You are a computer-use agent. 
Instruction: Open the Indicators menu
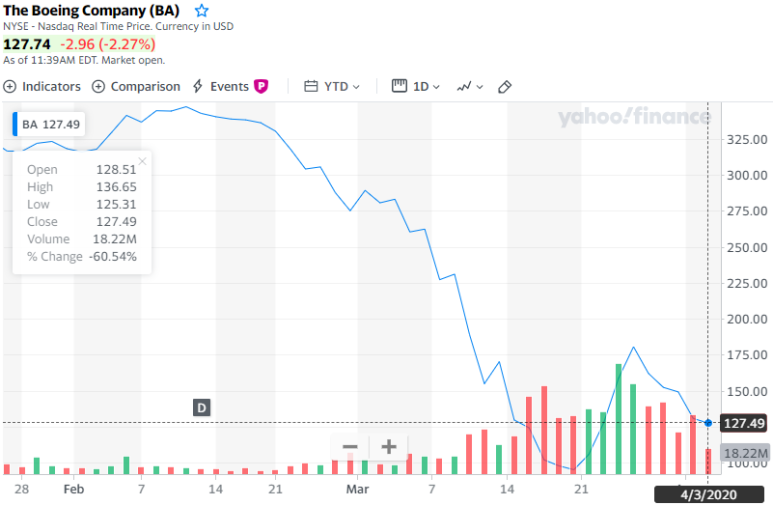(42, 87)
